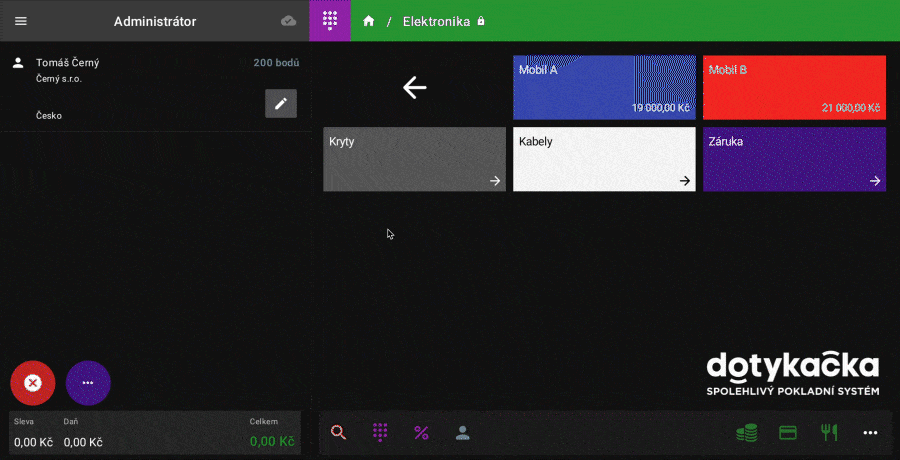This screenshot has width=900, height=460.
Task: Open bottom-right three dots menu
Action: (870, 433)
